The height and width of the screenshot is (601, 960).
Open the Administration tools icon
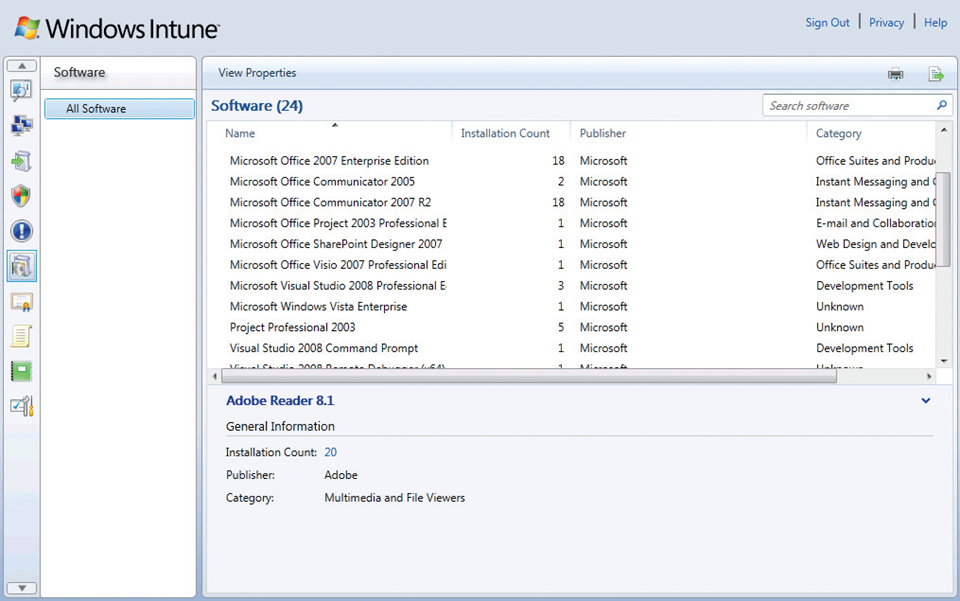[21, 406]
